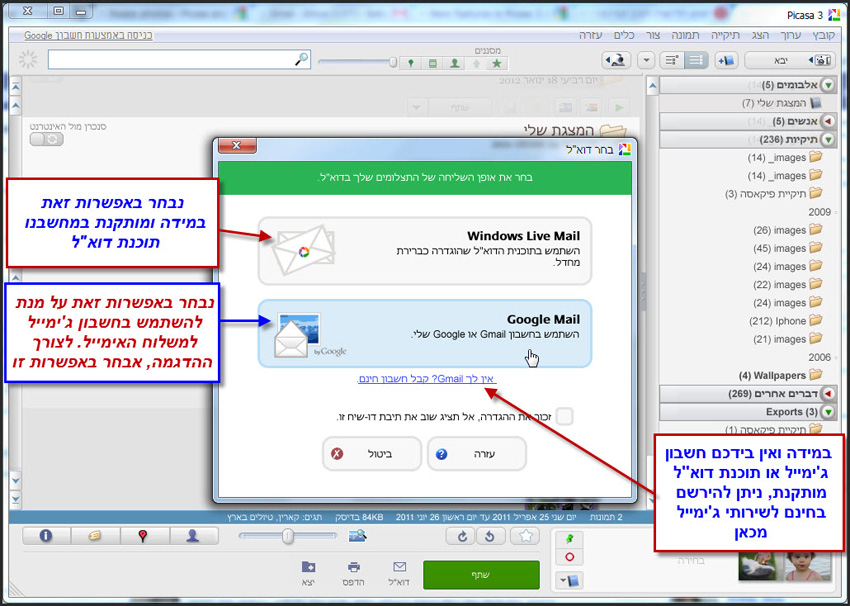Filter by uploaded photos arrow icon
The width and height of the screenshot is (850, 606).
476,63
